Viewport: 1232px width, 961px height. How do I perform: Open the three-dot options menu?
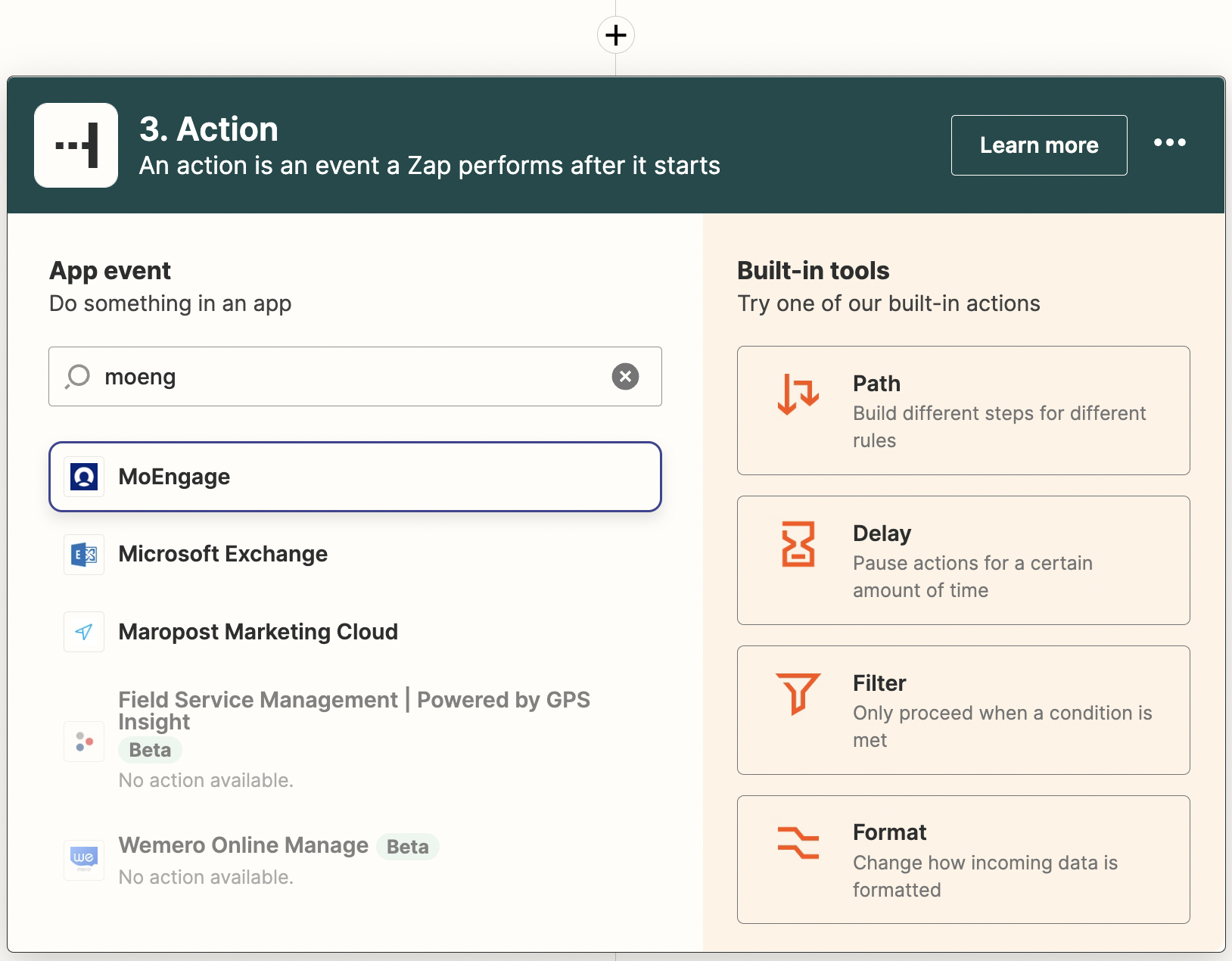(1170, 143)
